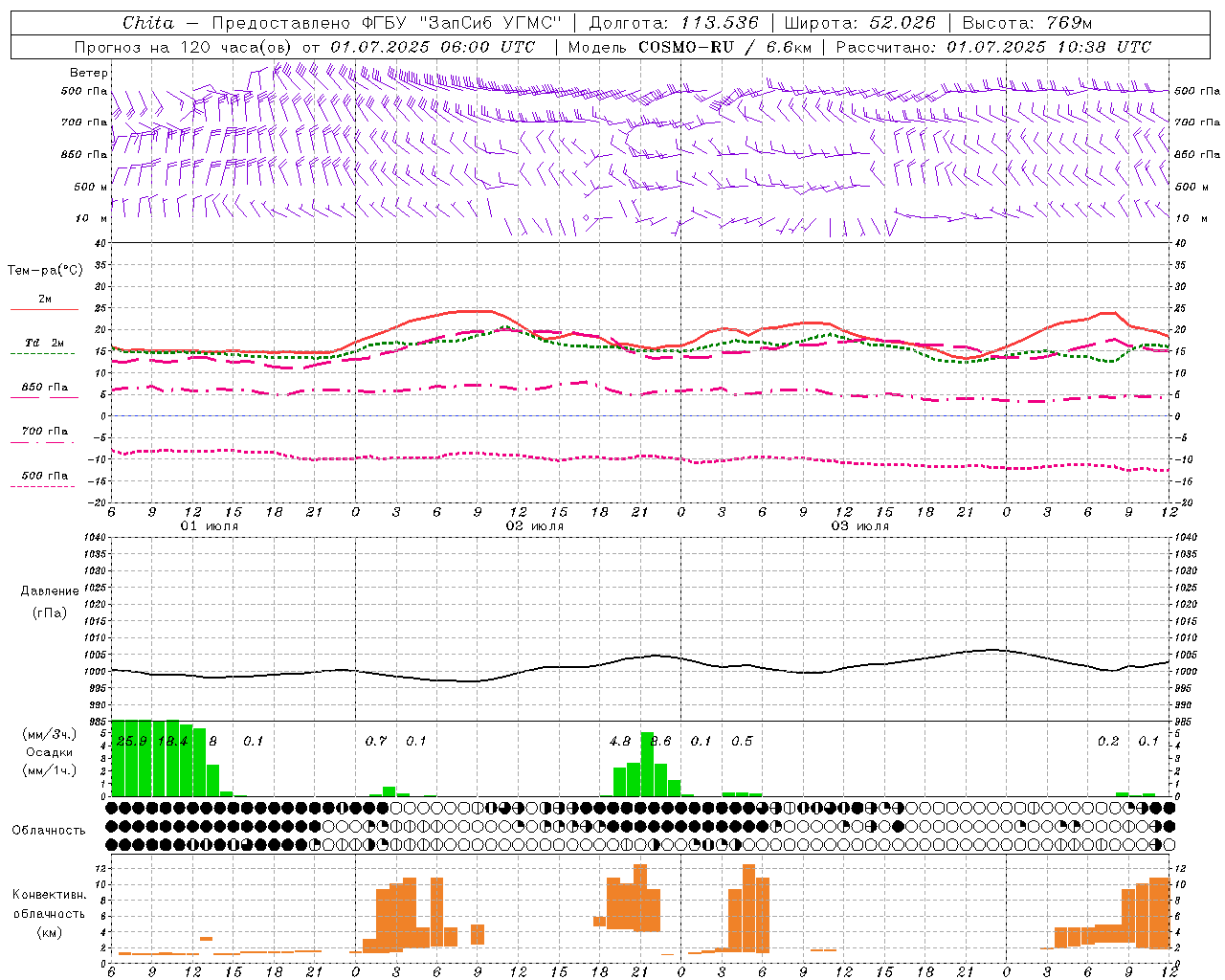
Task: Click the "Давление" pressure panel label
Action: pyautogui.click(x=50, y=591)
